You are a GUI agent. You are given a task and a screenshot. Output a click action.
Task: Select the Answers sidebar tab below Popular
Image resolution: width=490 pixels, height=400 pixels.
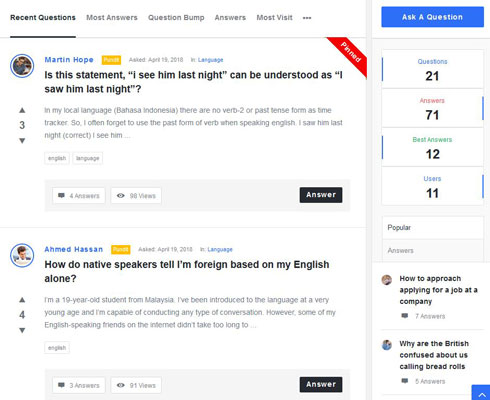click(x=433, y=251)
